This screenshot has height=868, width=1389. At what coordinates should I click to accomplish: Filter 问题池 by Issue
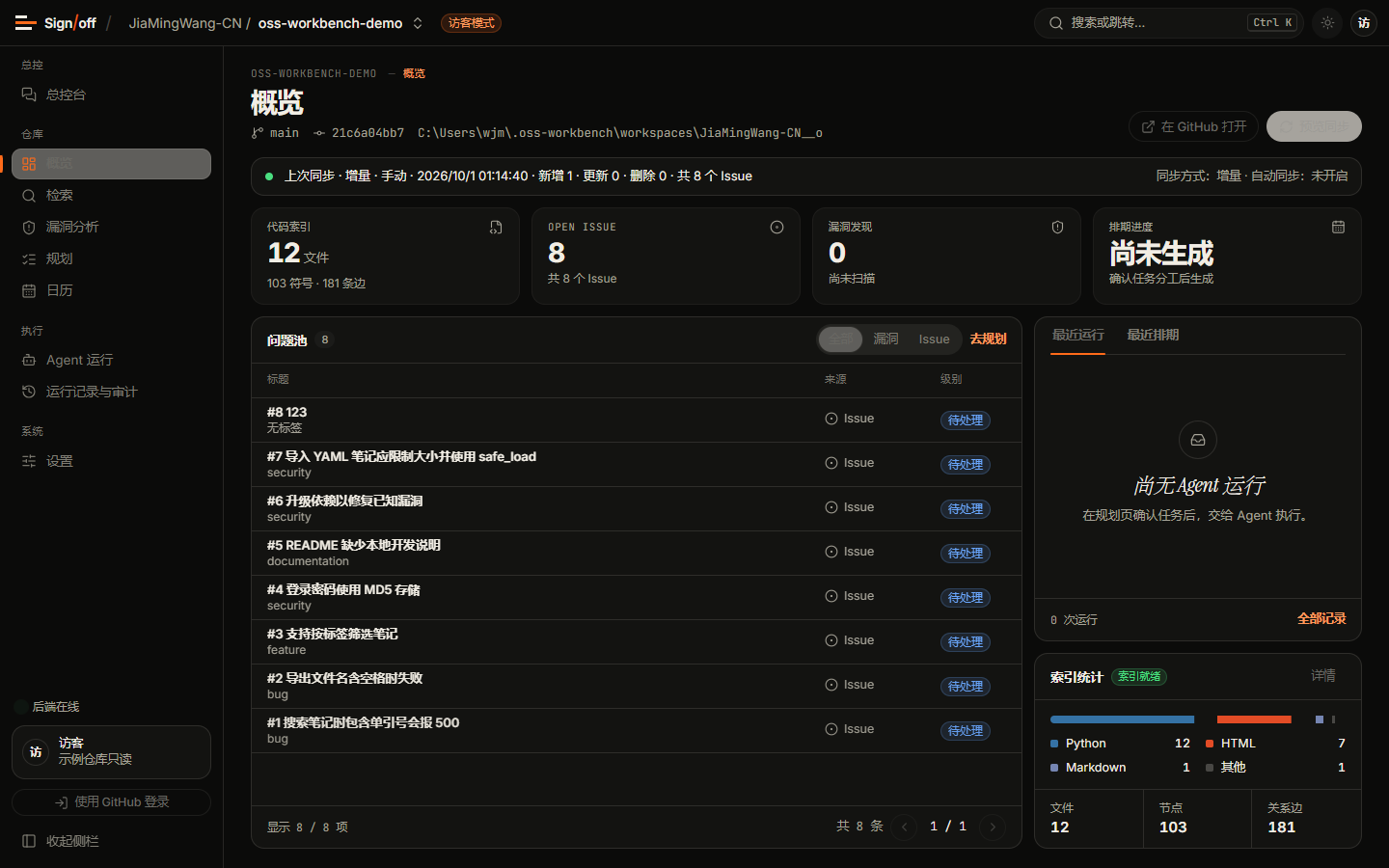(x=934, y=339)
